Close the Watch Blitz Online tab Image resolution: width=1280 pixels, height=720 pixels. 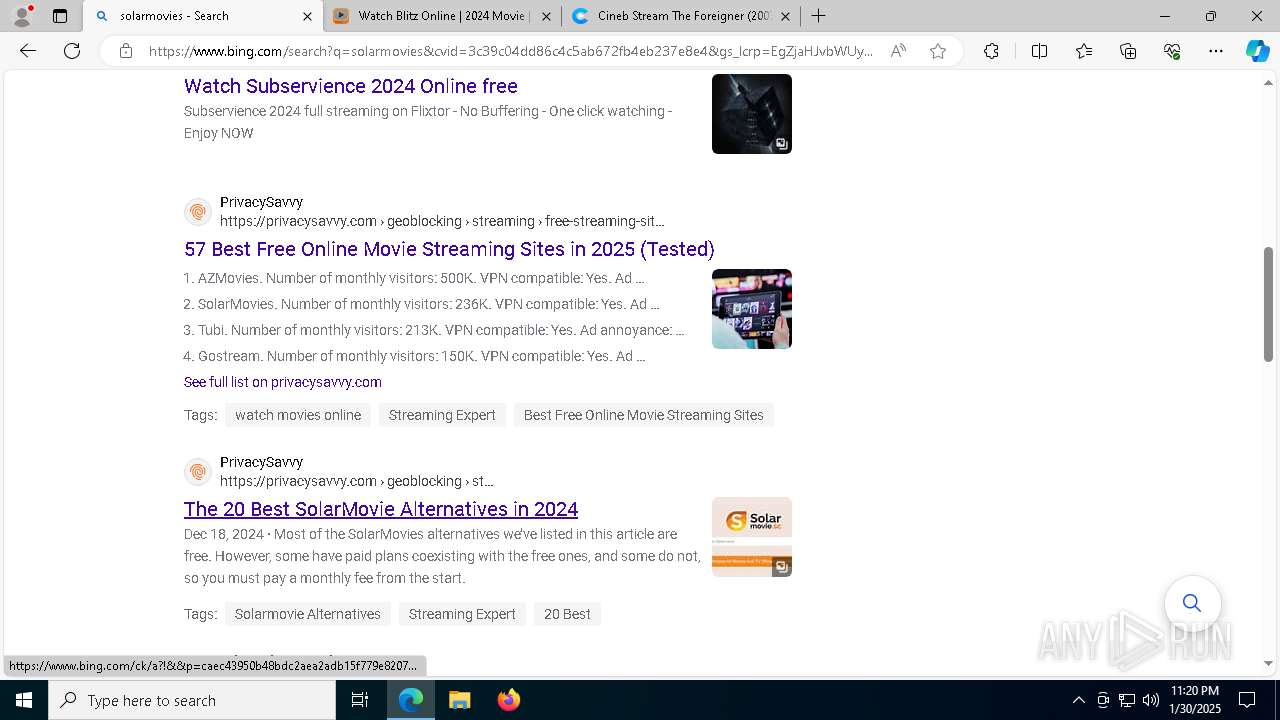click(x=546, y=16)
